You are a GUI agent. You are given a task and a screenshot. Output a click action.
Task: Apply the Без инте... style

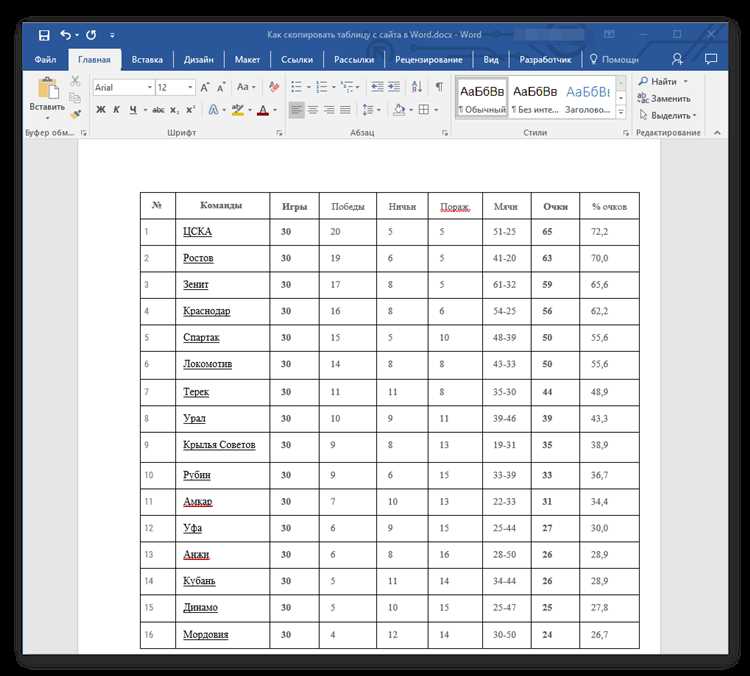[535, 98]
